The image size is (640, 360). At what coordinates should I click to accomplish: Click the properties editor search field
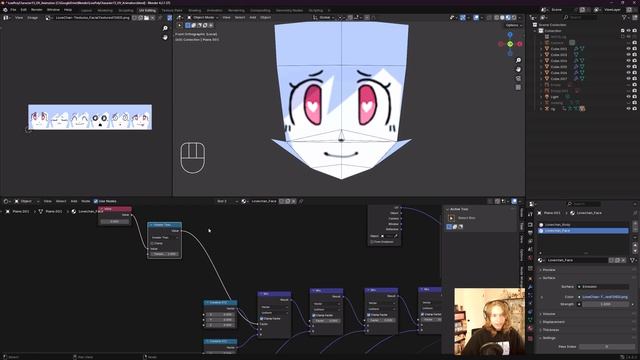coord(584,204)
